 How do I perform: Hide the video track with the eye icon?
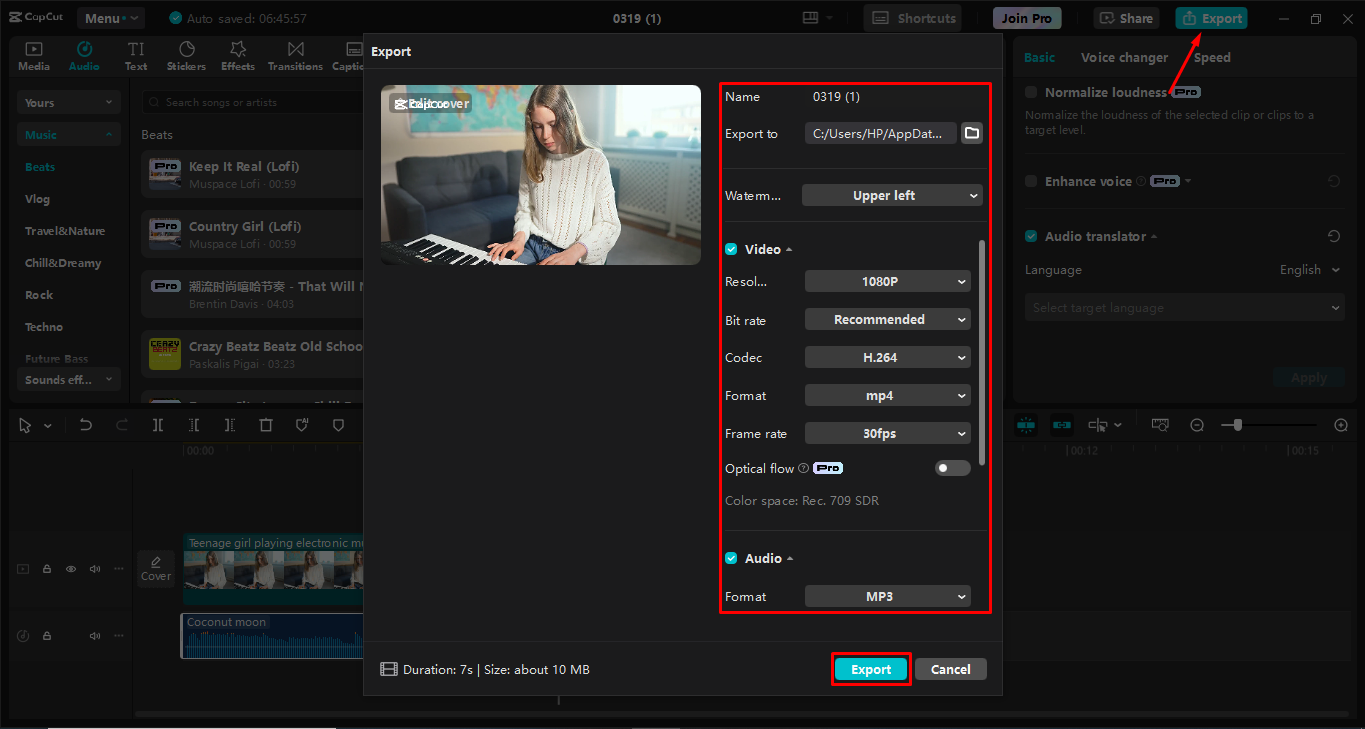70,568
